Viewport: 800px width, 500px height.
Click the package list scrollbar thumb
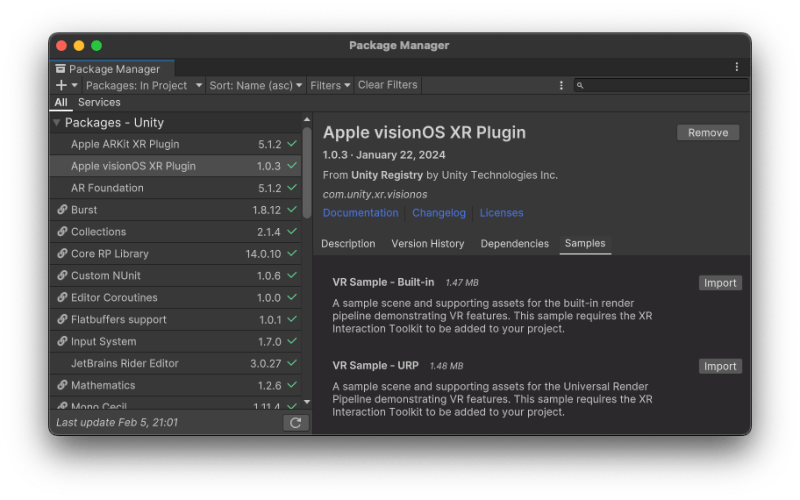(x=307, y=172)
